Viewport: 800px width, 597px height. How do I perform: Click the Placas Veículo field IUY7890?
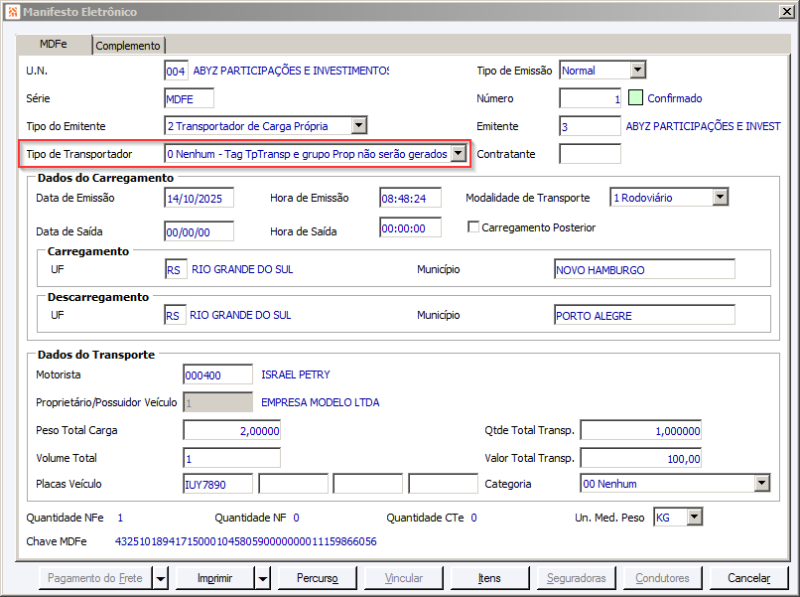click(218, 484)
